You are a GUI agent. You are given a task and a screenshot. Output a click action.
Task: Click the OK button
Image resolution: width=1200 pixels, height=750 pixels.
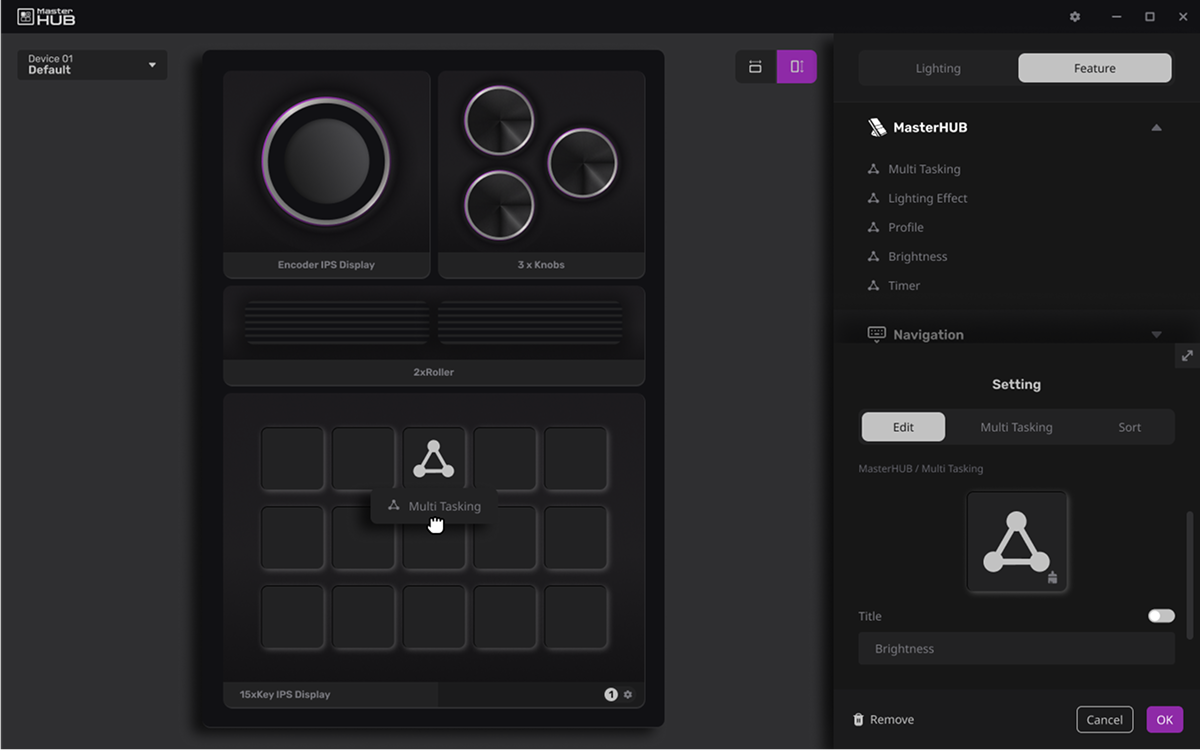tap(1165, 720)
